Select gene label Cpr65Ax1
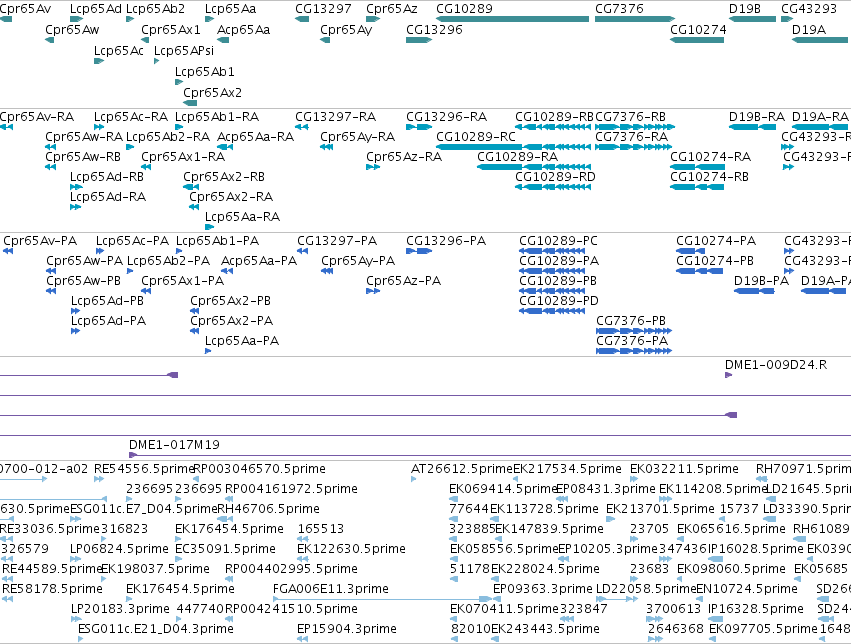The image size is (851, 644). pos(170,29)
